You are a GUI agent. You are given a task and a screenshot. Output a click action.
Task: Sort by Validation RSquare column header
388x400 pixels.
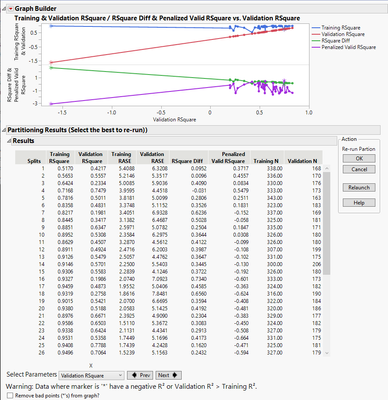[90, 158]
